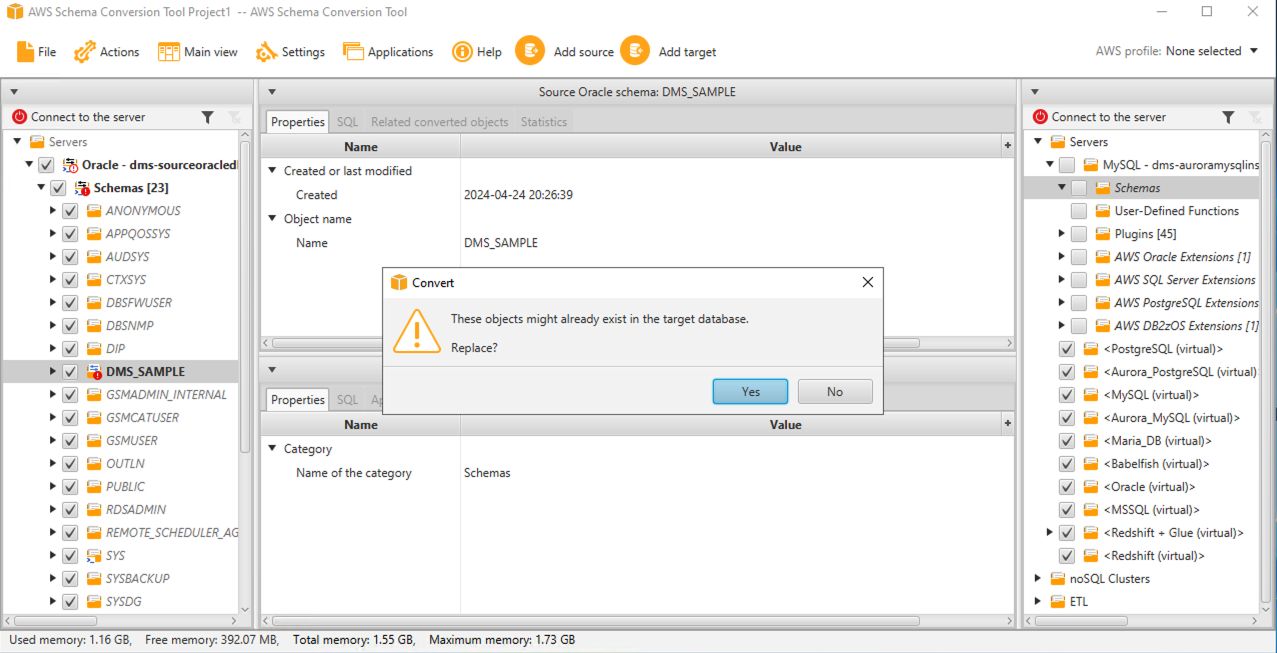Screen dimensions: 1277x653
Task: Uncheck the DMS_SAMPLE schema checkbox
Action: click(70, 371)
